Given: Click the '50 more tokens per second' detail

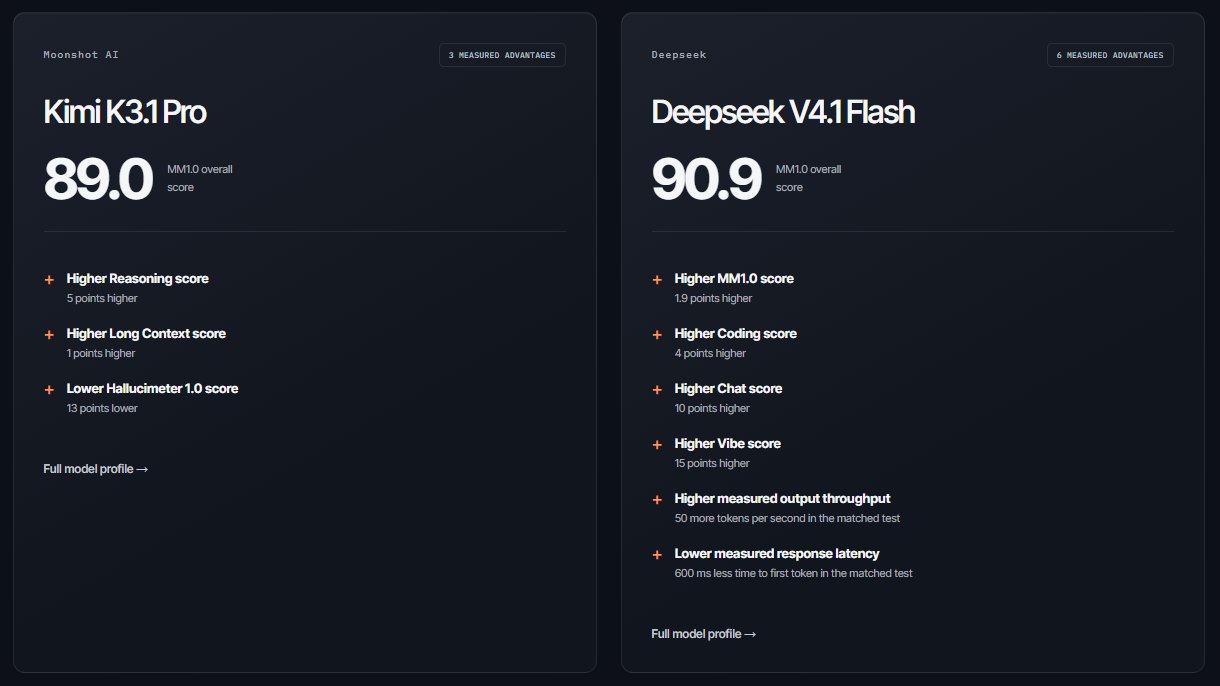Looking at the screenshot, I should pos(788,519).
